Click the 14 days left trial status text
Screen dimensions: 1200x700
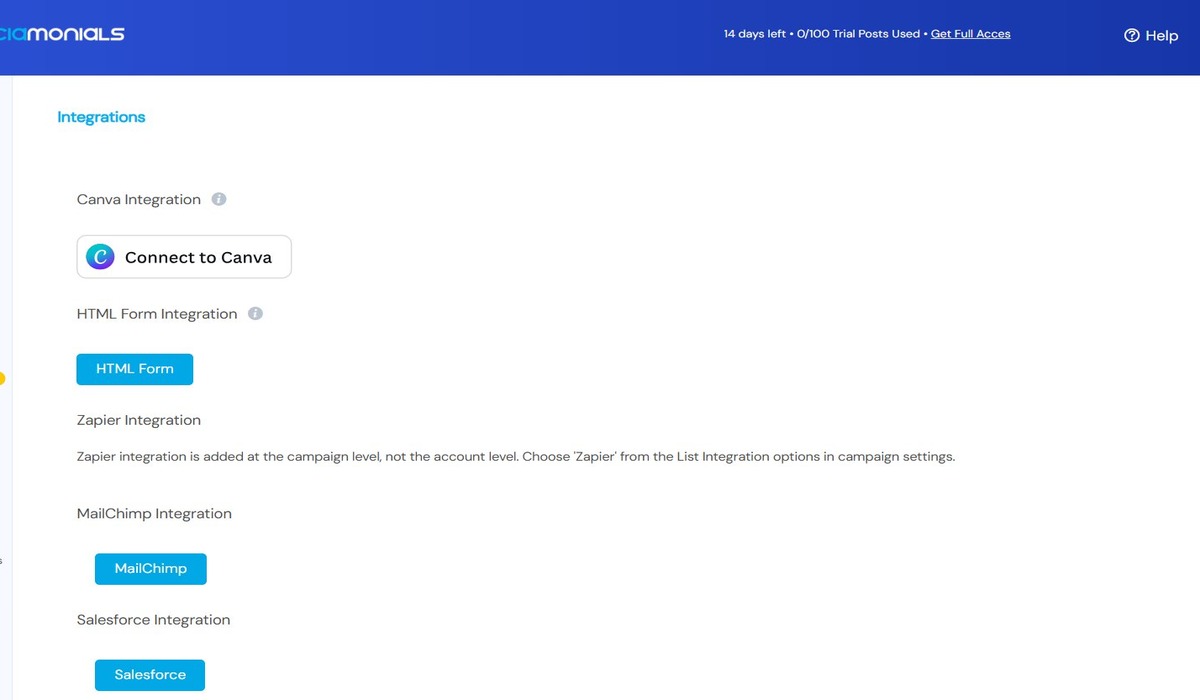click(755, 34)
